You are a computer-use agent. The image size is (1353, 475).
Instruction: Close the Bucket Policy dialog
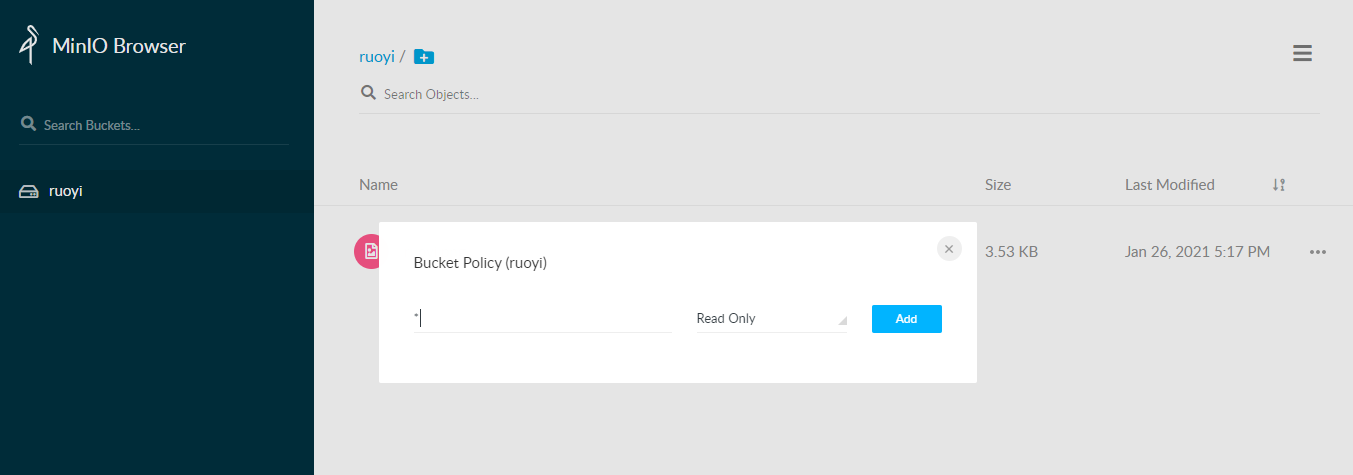949,249
